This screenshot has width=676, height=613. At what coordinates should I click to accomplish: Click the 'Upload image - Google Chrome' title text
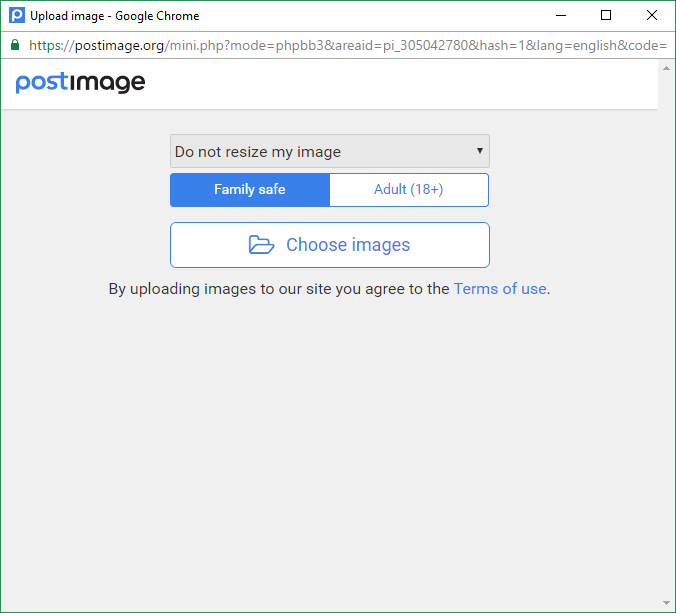coord(115,16)
